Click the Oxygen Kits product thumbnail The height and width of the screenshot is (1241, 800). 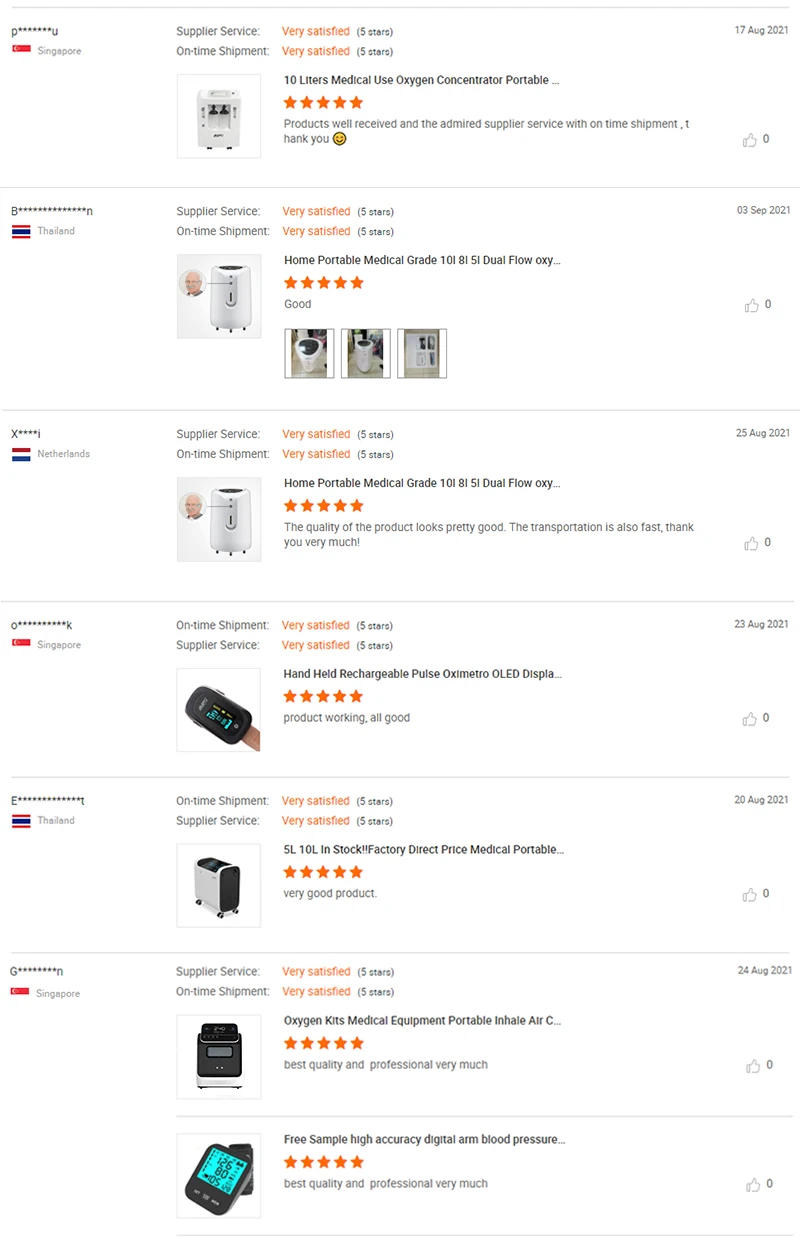(x=219, y=1057)
